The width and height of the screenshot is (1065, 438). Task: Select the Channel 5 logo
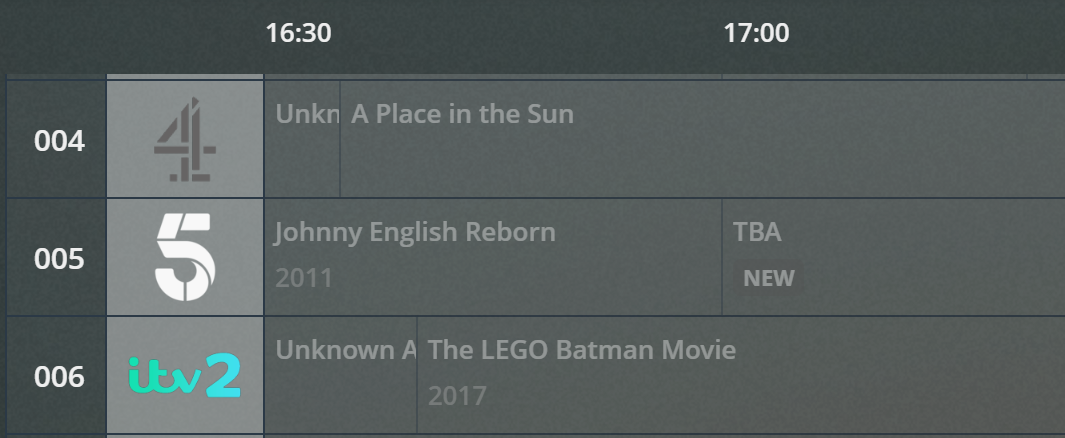coord(185,258)
